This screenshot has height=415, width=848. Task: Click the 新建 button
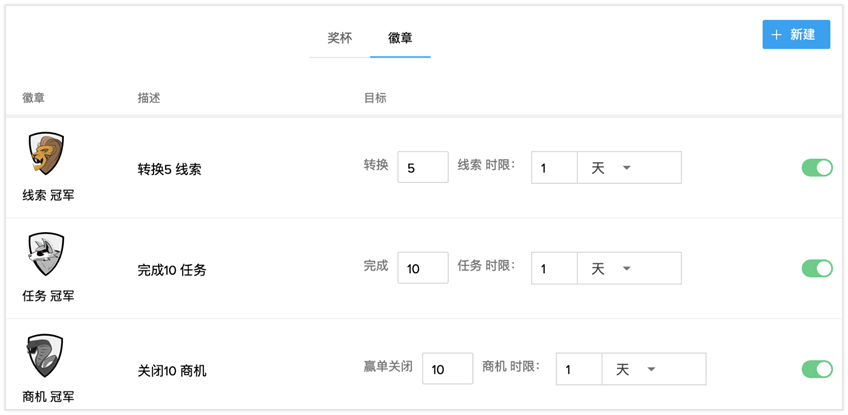click(796, 35)
